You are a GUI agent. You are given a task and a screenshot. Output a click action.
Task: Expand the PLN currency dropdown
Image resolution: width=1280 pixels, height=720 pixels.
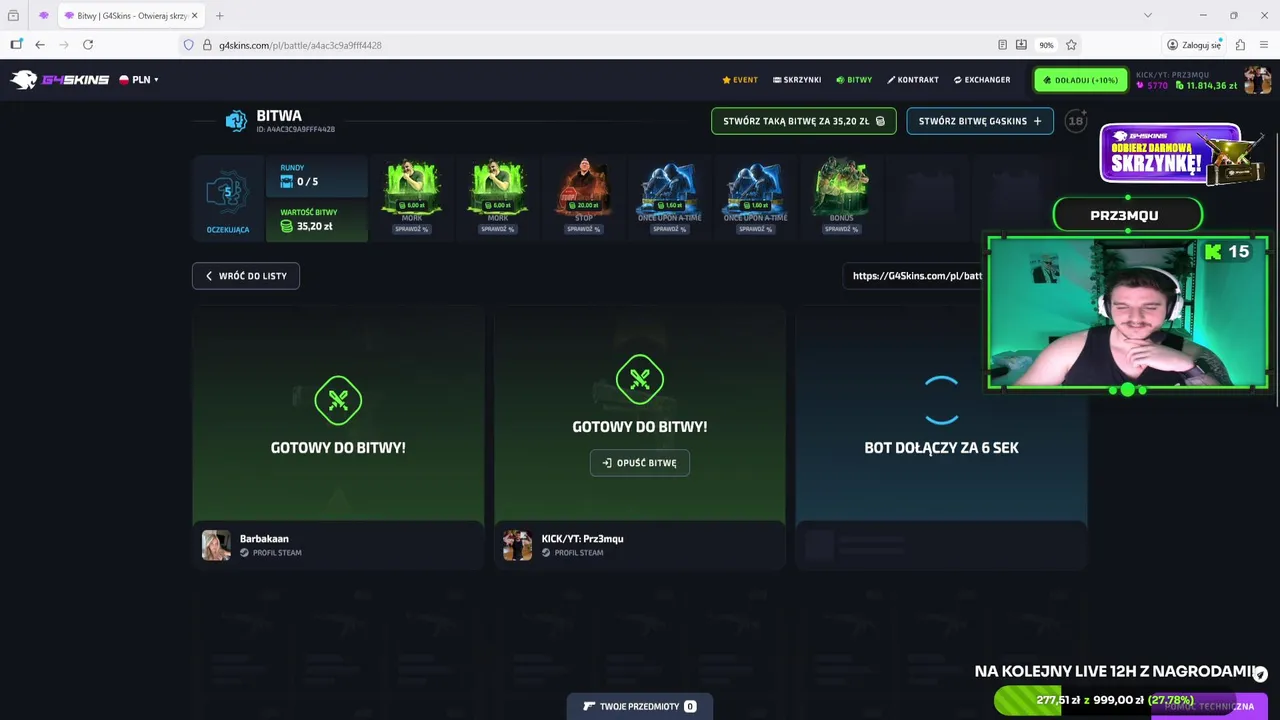pyautogui.click(x=139, y=80)
